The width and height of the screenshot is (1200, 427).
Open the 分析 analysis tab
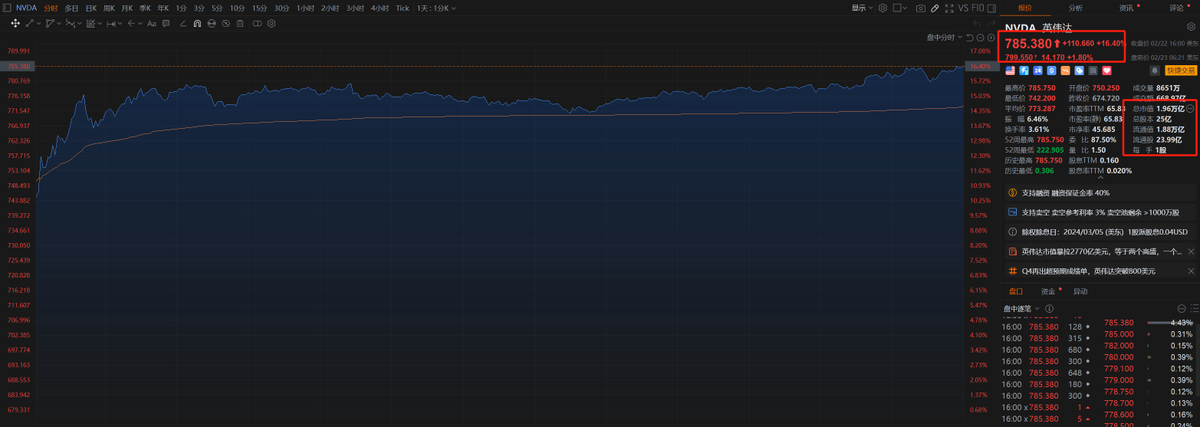pos(1075,8)
